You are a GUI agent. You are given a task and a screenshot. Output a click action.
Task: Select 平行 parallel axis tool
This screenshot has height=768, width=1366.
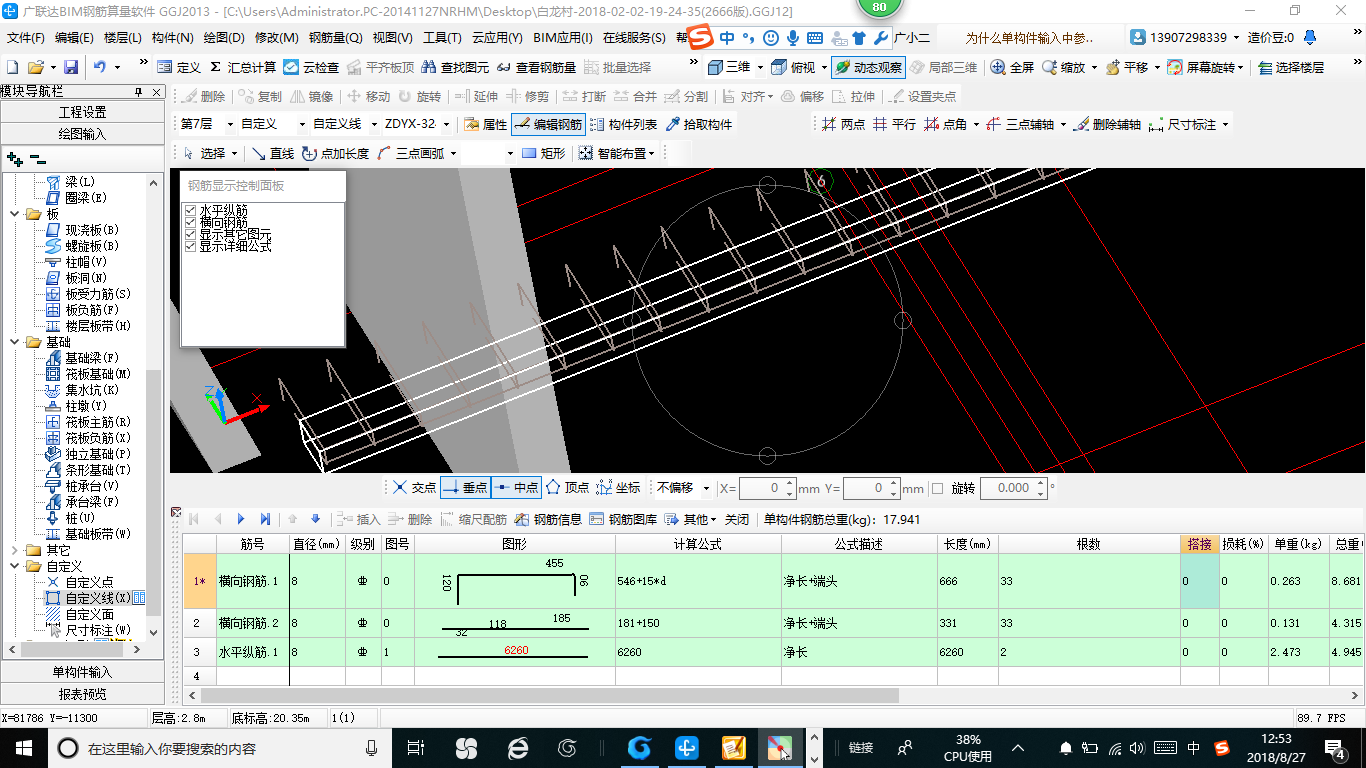click(x=894, y=124)
